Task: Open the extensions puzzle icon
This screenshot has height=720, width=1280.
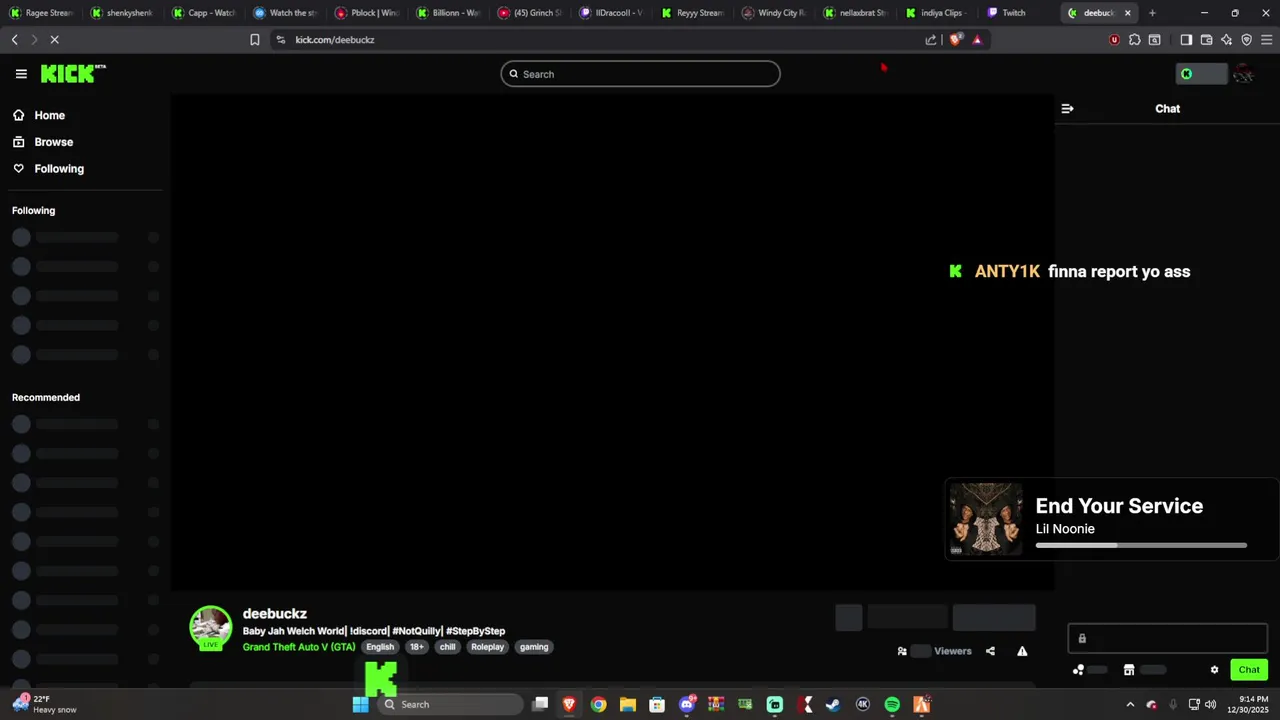Action: (1134, 40)
